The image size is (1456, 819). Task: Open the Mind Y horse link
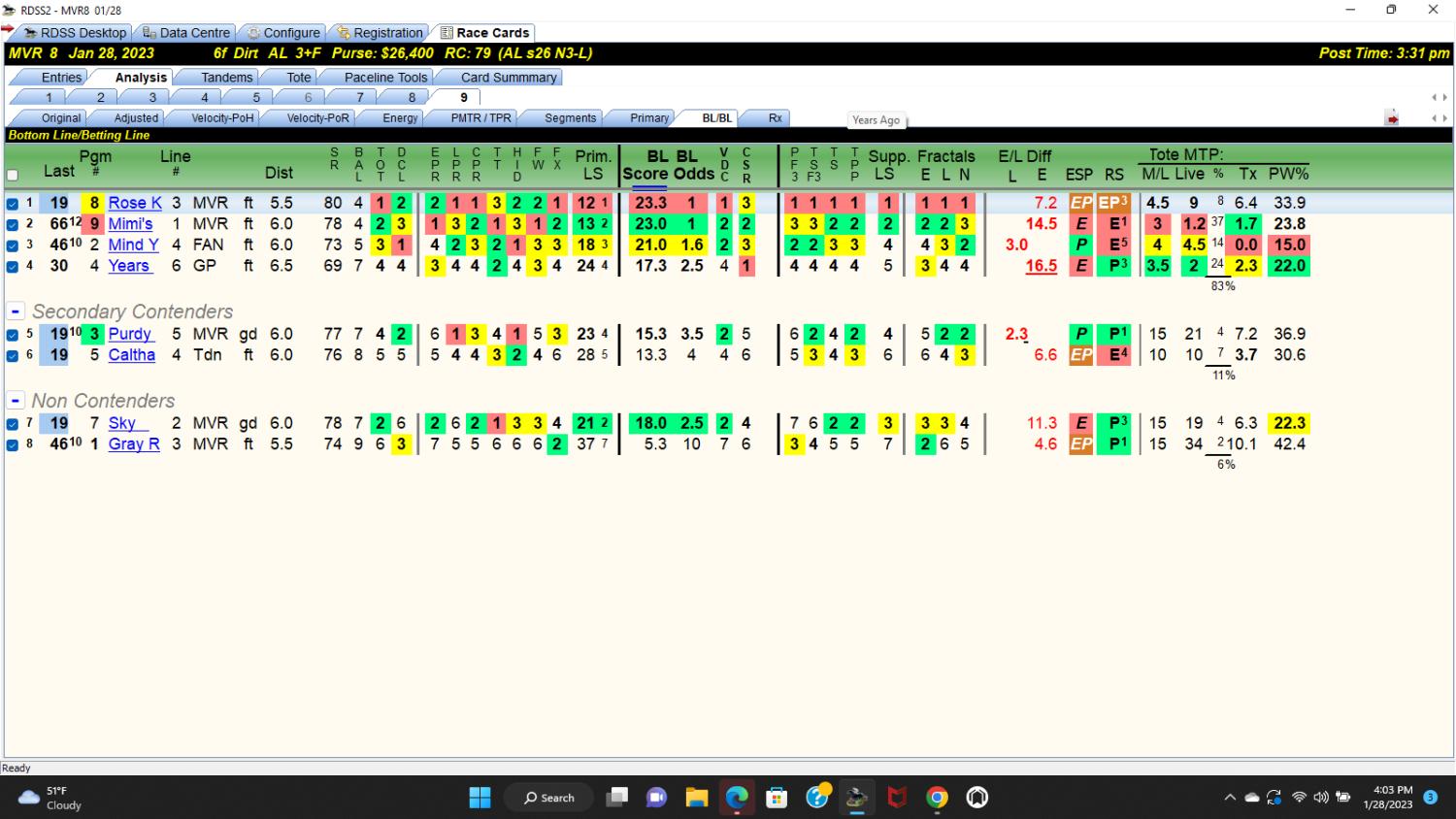(133, 245)
